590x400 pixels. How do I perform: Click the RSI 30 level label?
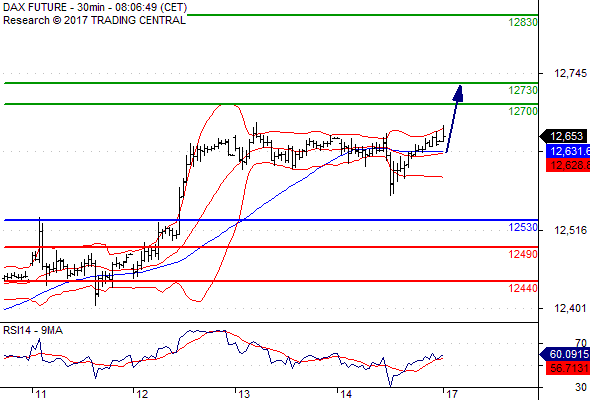[x=581, y=387]
